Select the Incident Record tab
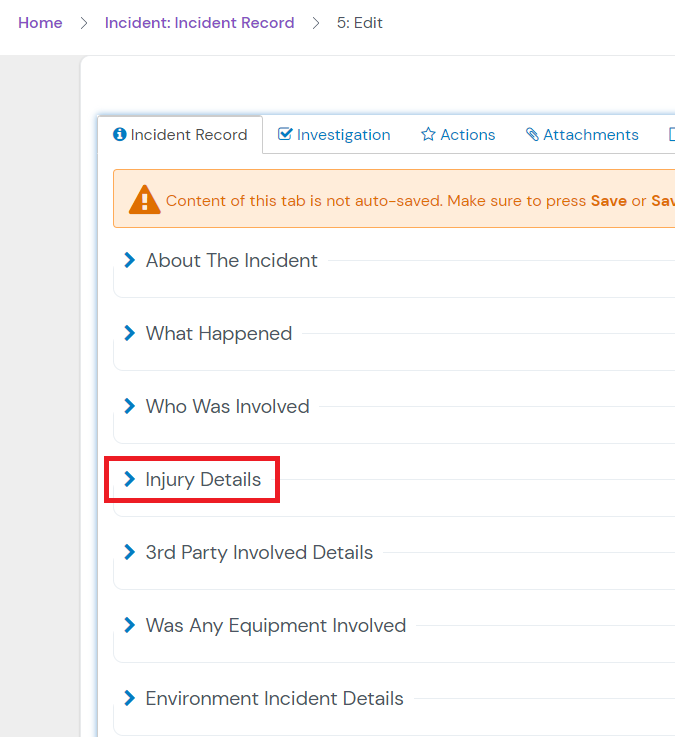 click(x=188, y=135)
